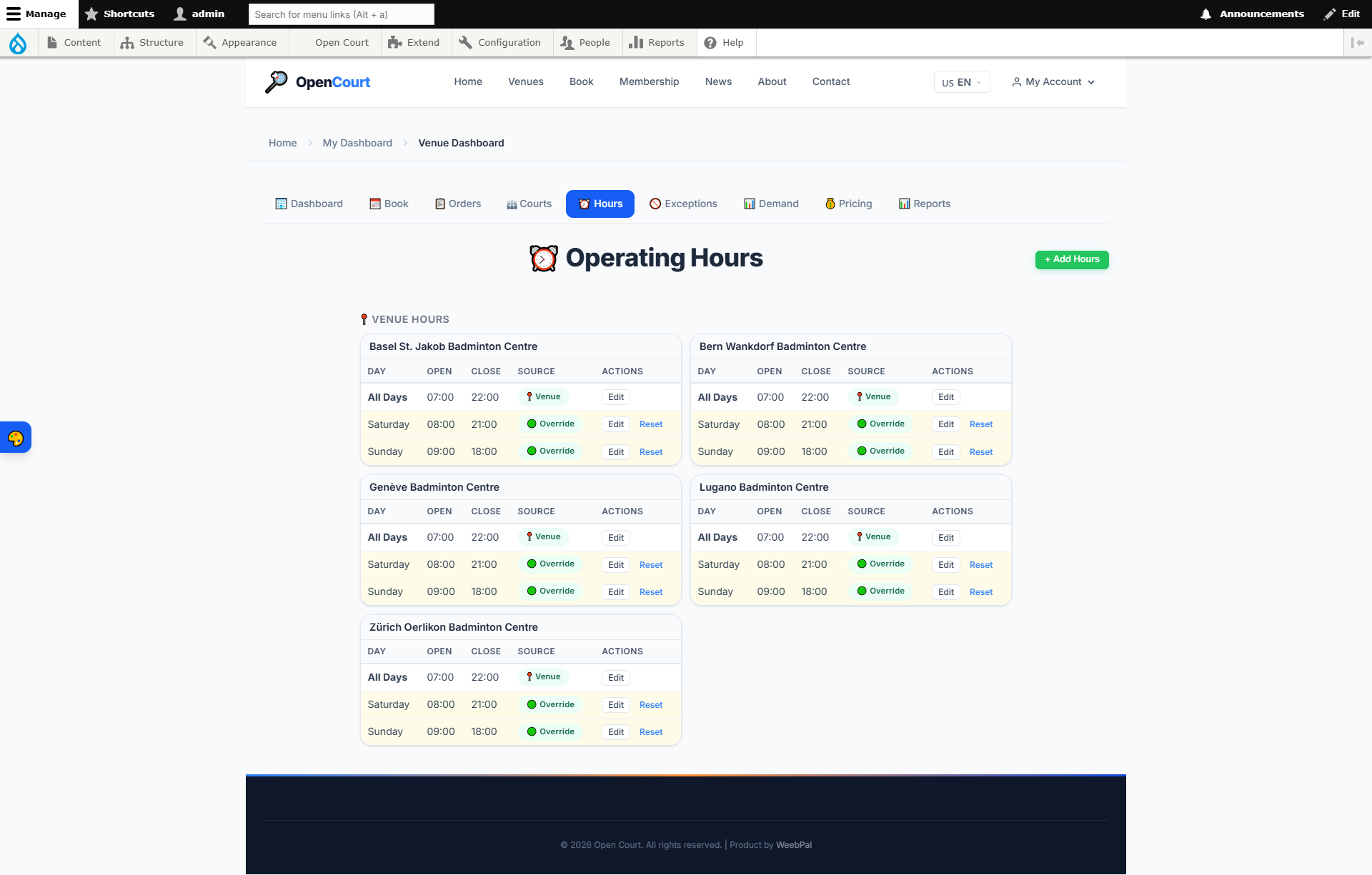Open Shortcuts star menu
This screenshot has width=1372, height=875.
click(x=119, y=14)
